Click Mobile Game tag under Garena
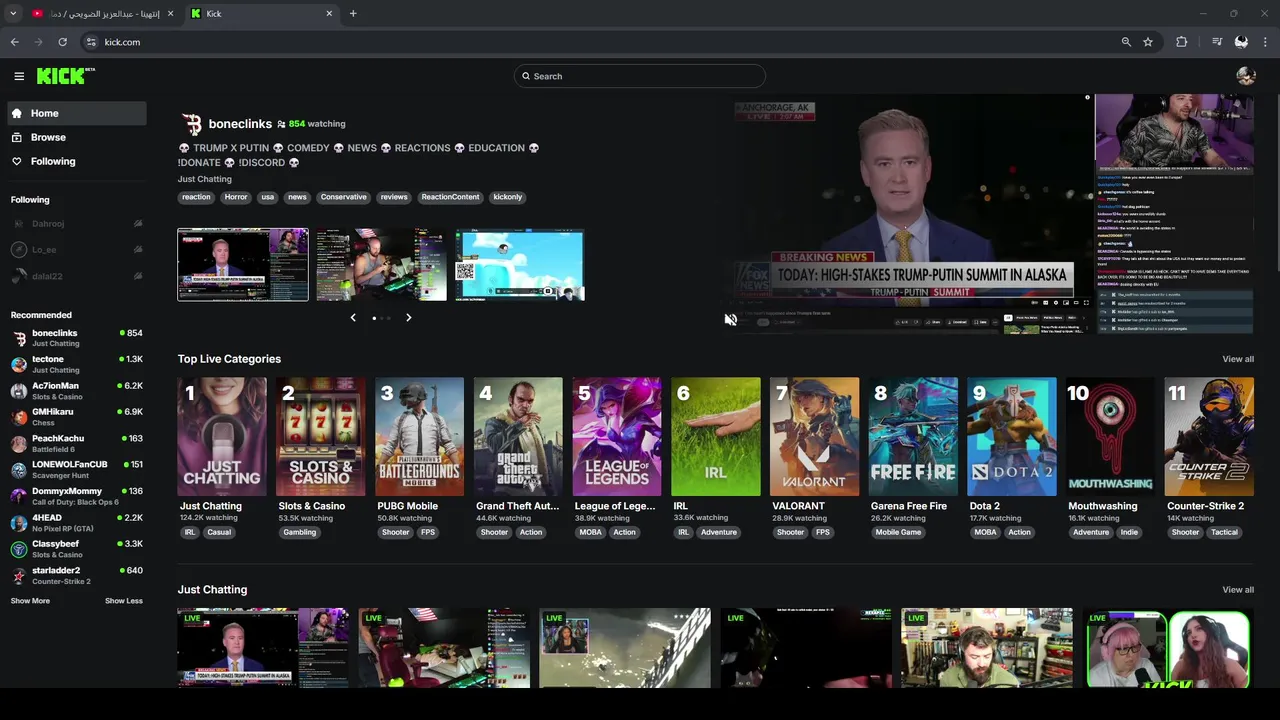The image size is (1280, 720). [898, 532]
